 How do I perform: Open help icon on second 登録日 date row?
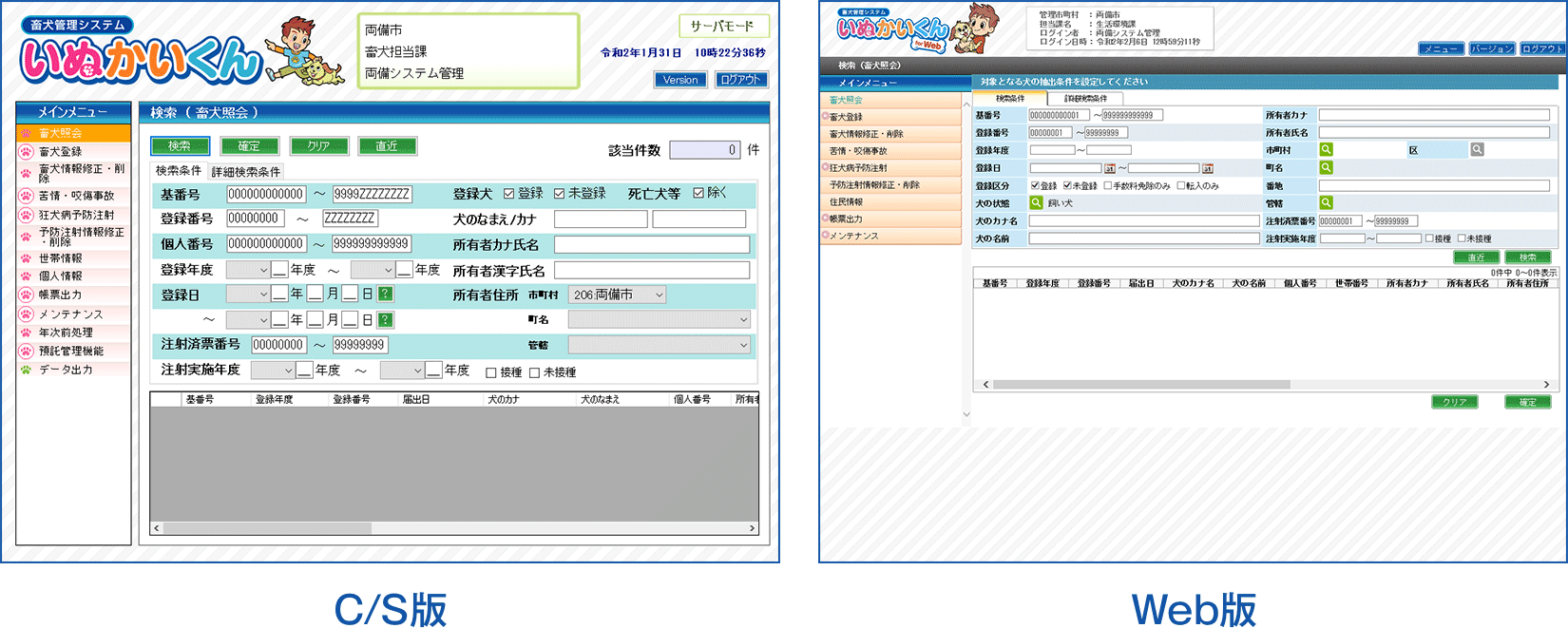(385, 320)
